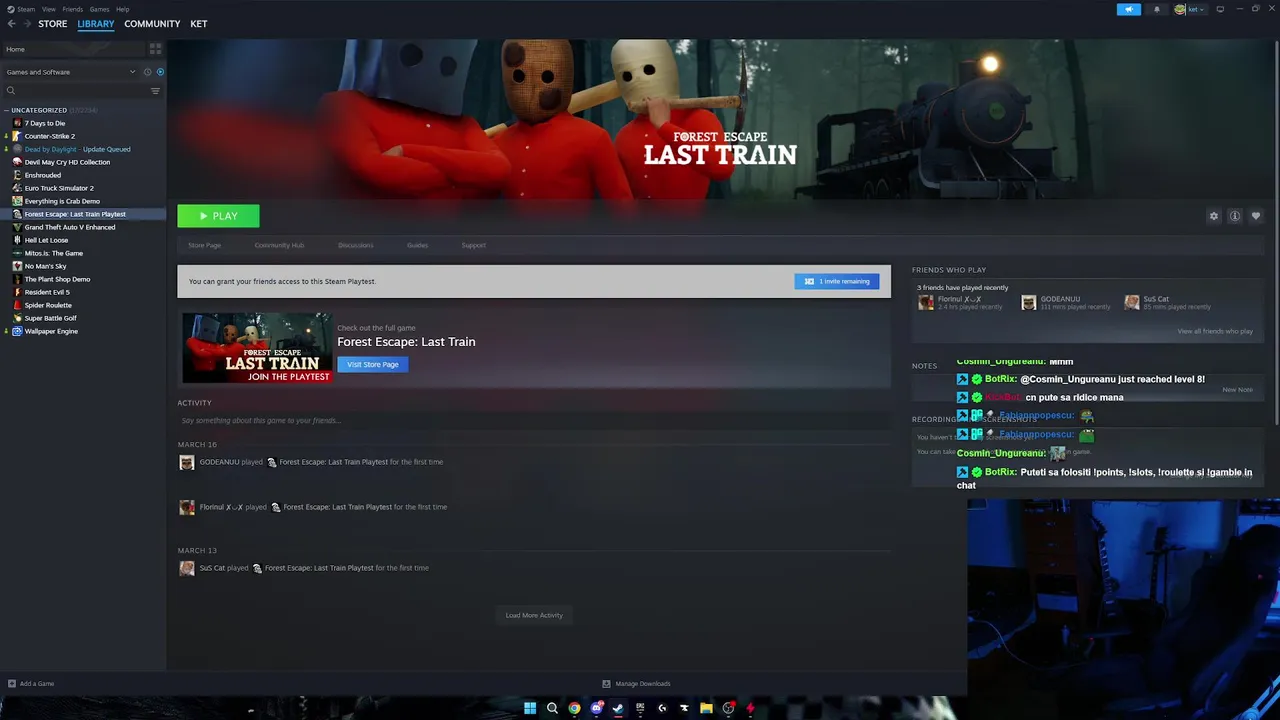This screenshot has width=1280, height=720.
Task: Open the Friends menu
Action: (73, 9)
